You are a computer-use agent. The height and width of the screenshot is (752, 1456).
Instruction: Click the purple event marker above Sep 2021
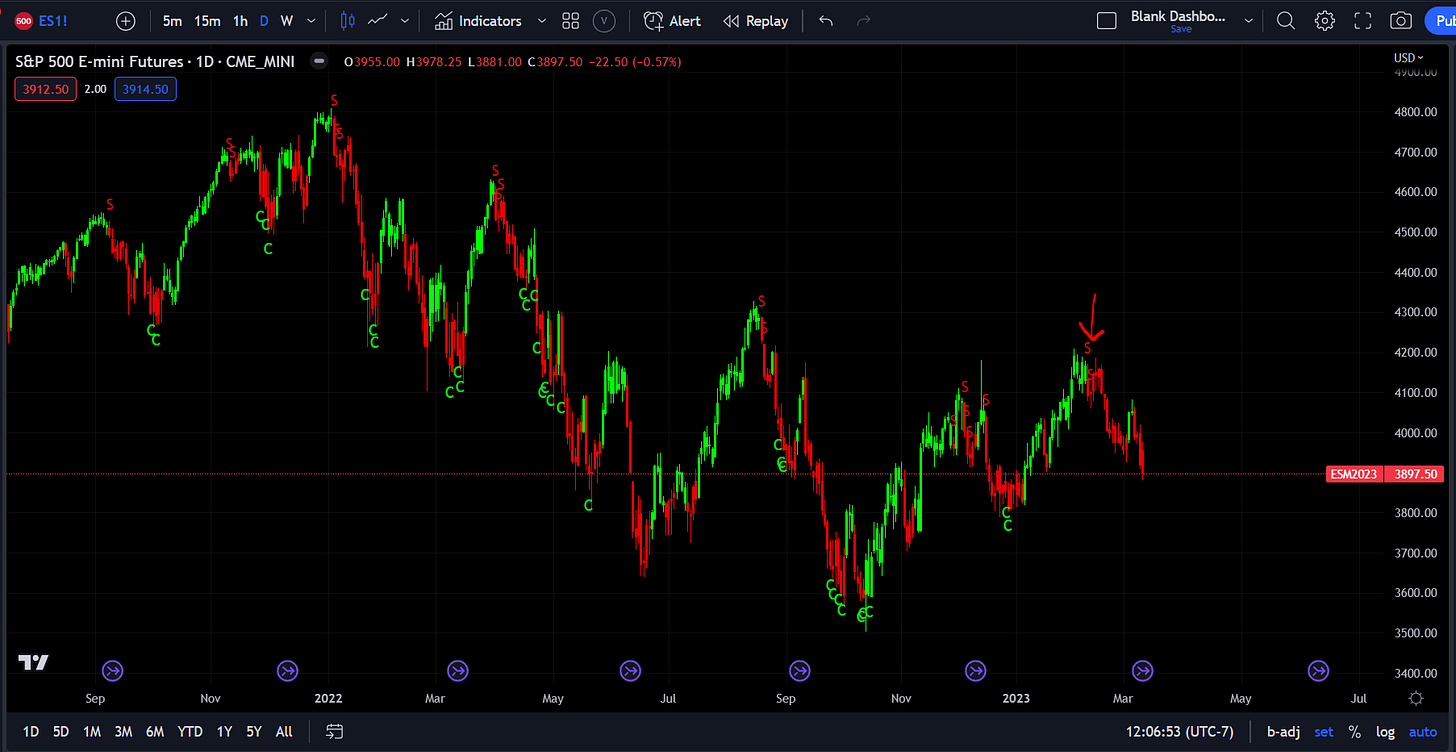113,671
